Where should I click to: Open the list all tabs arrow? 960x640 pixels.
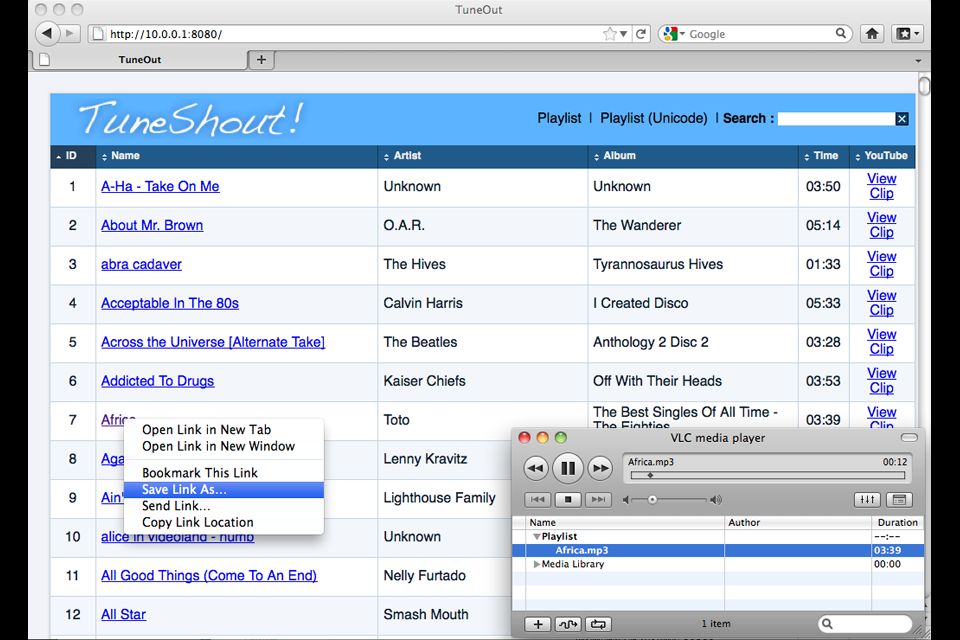click(918, 61)
